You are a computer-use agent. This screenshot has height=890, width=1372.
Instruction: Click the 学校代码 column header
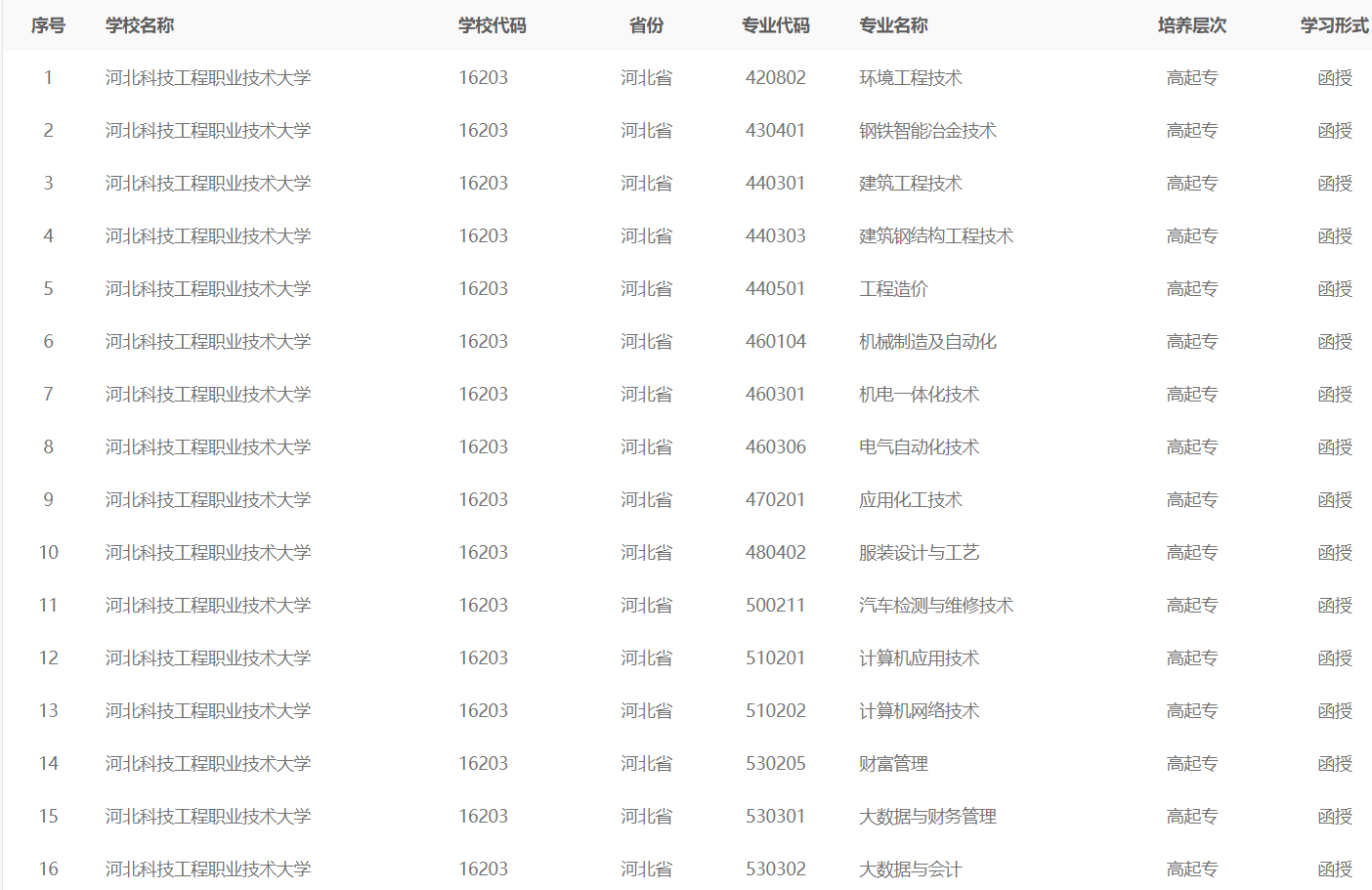pyautogui.click(x=493, y=25)
